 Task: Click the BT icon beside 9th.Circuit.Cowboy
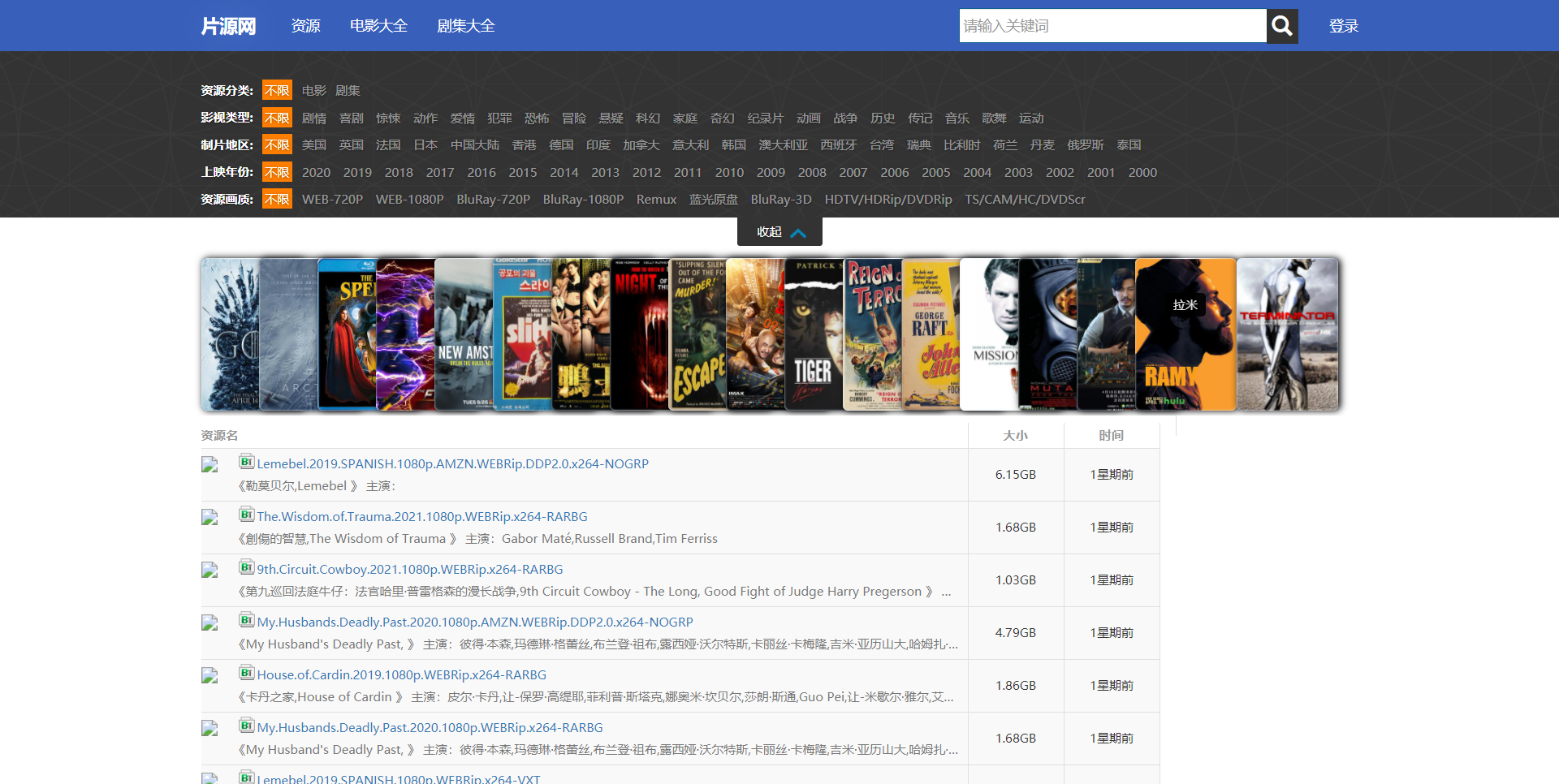click(x=247, y=567)
